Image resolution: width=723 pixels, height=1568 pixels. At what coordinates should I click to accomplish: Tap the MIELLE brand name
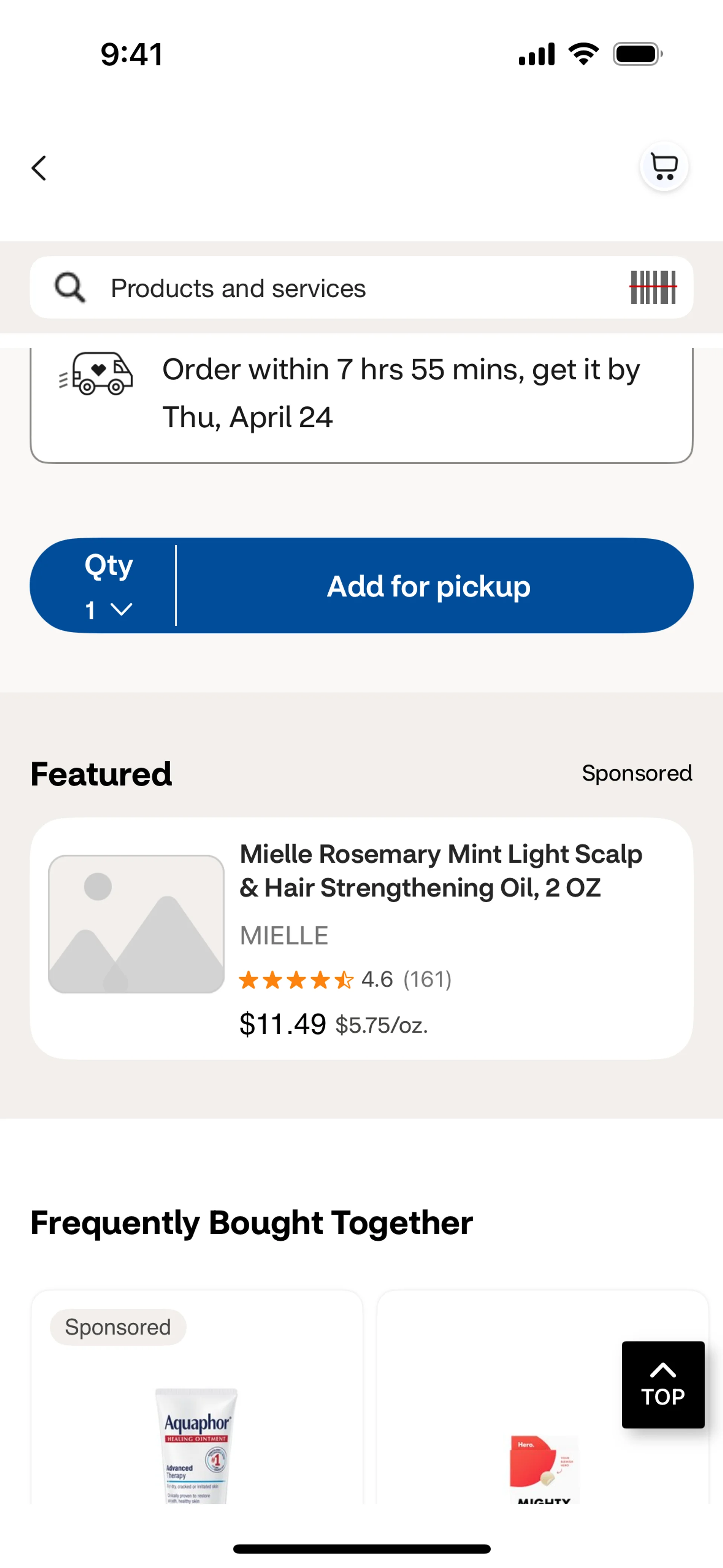(284, 935)
